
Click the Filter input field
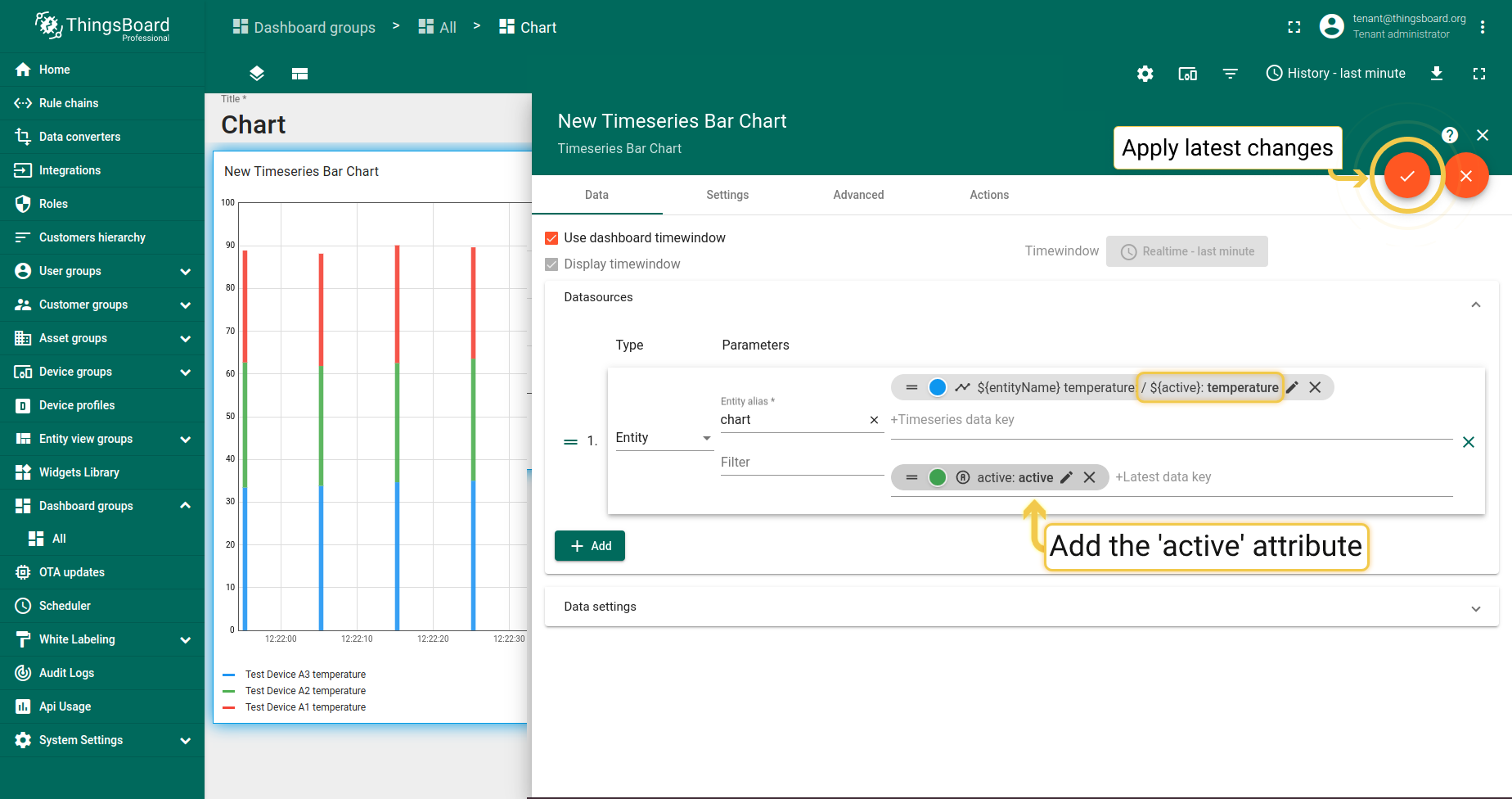click(802, 463)
